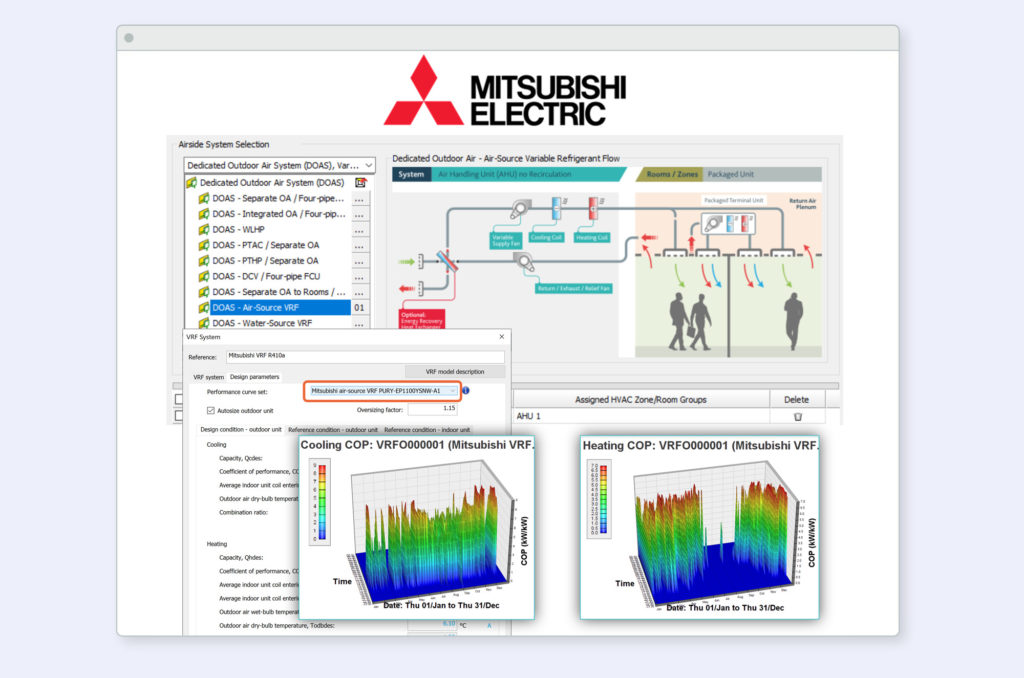Click the Return / Exhaust / Relief Fan symbol
This screenshot has width=1024, height=678.
click(524, 262)
